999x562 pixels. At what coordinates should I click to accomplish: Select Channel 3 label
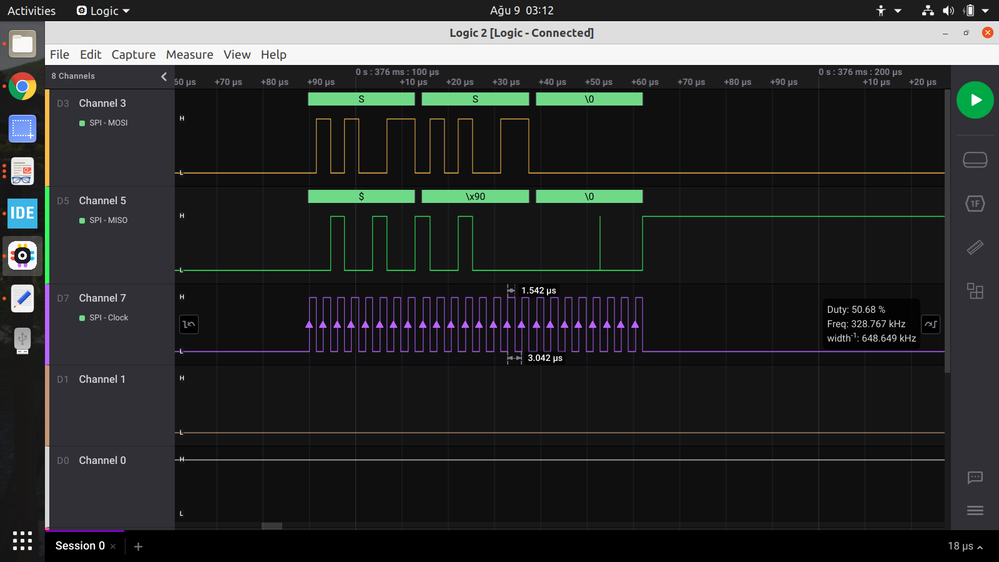102,103
